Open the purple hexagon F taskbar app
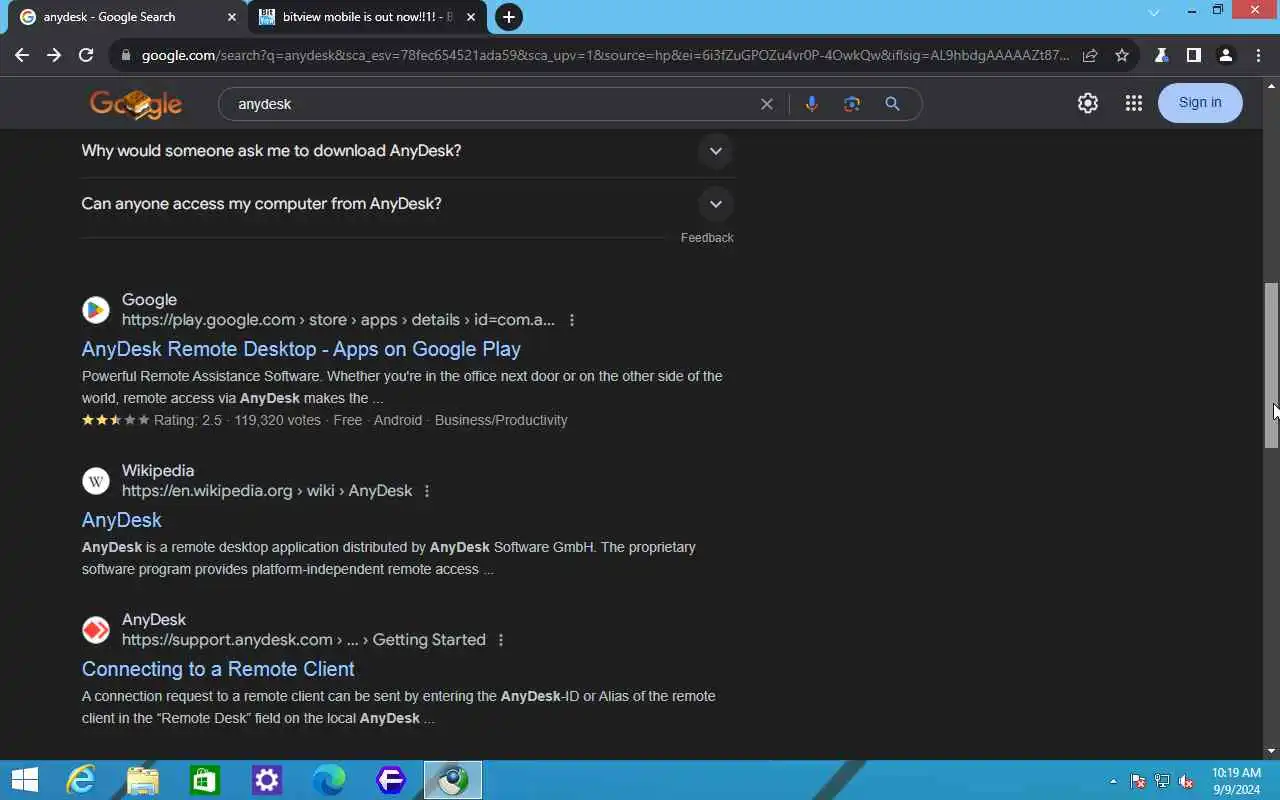Screen dimensions: 1280x800 391,780
